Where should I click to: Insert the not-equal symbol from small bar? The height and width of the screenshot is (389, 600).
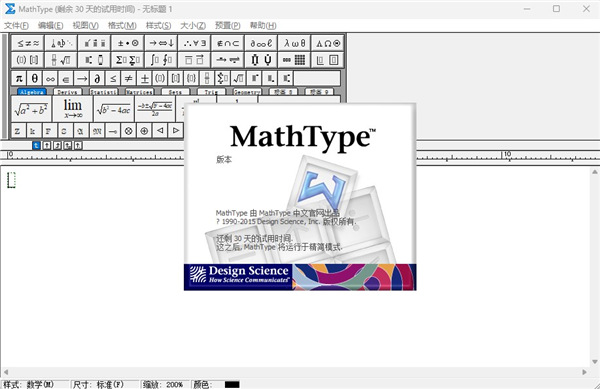click(129, 78)
